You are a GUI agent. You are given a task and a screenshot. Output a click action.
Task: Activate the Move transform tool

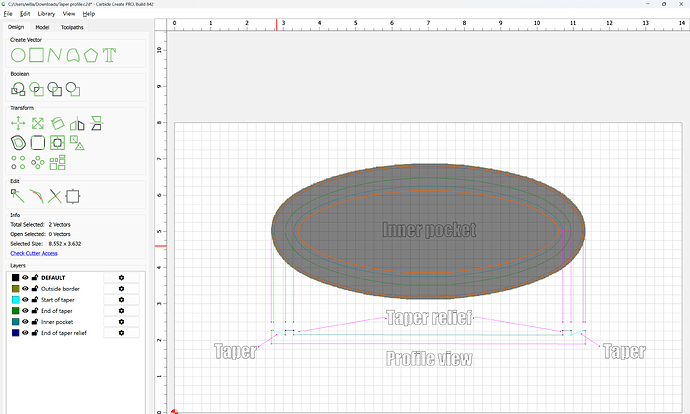17,123
